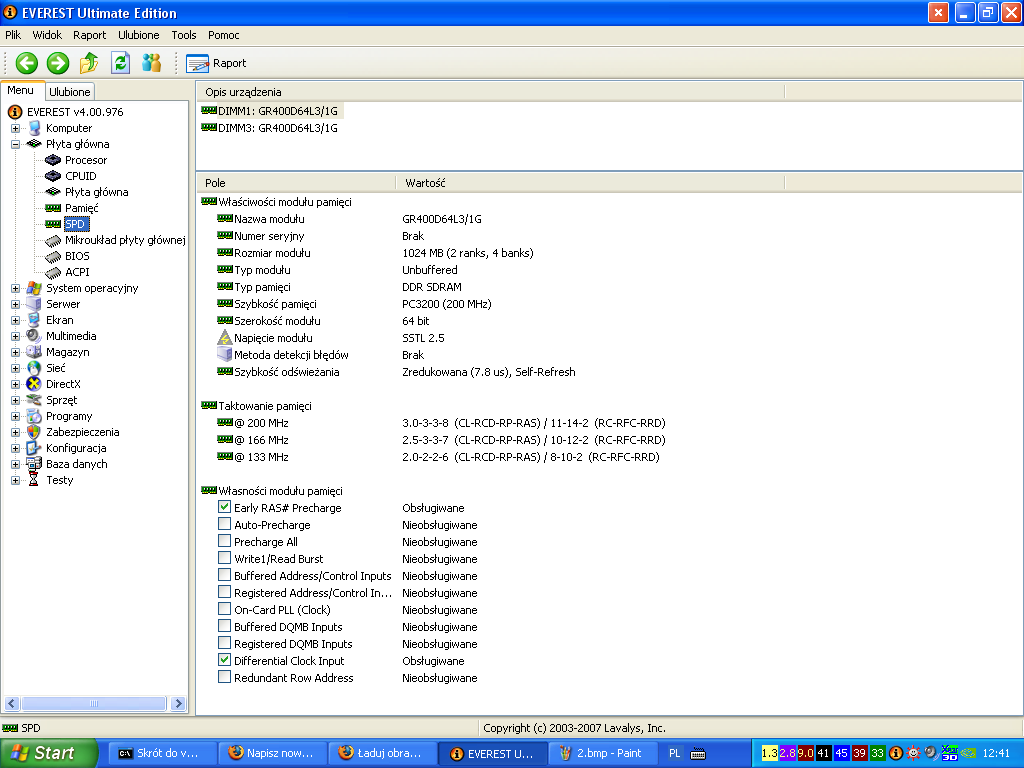
Task: Select DIMM1: GR400D64L3/1G device
Action: pyautogui.click(x=270, y=111)
